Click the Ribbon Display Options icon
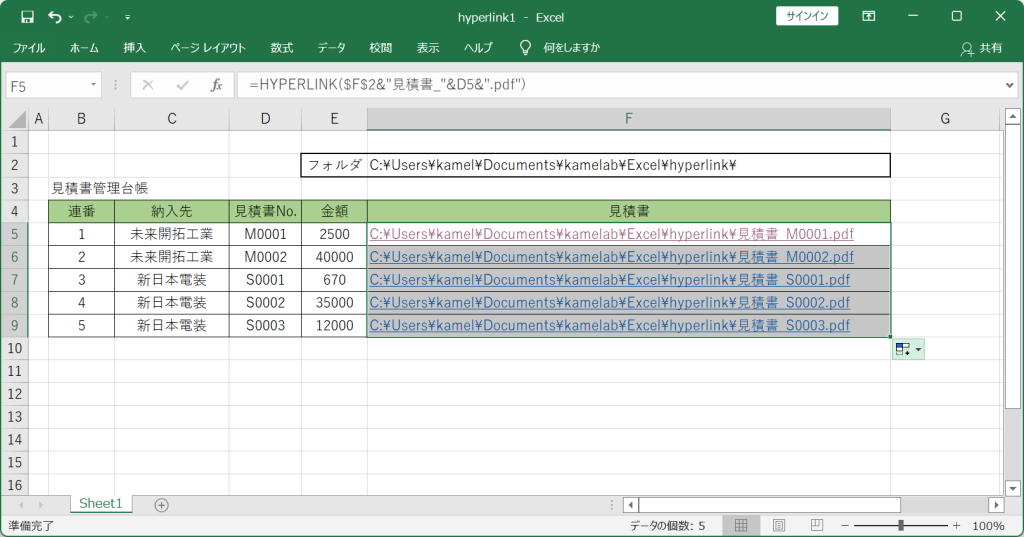The height and width of the screenshot is (537, 1024). point(869,16)
